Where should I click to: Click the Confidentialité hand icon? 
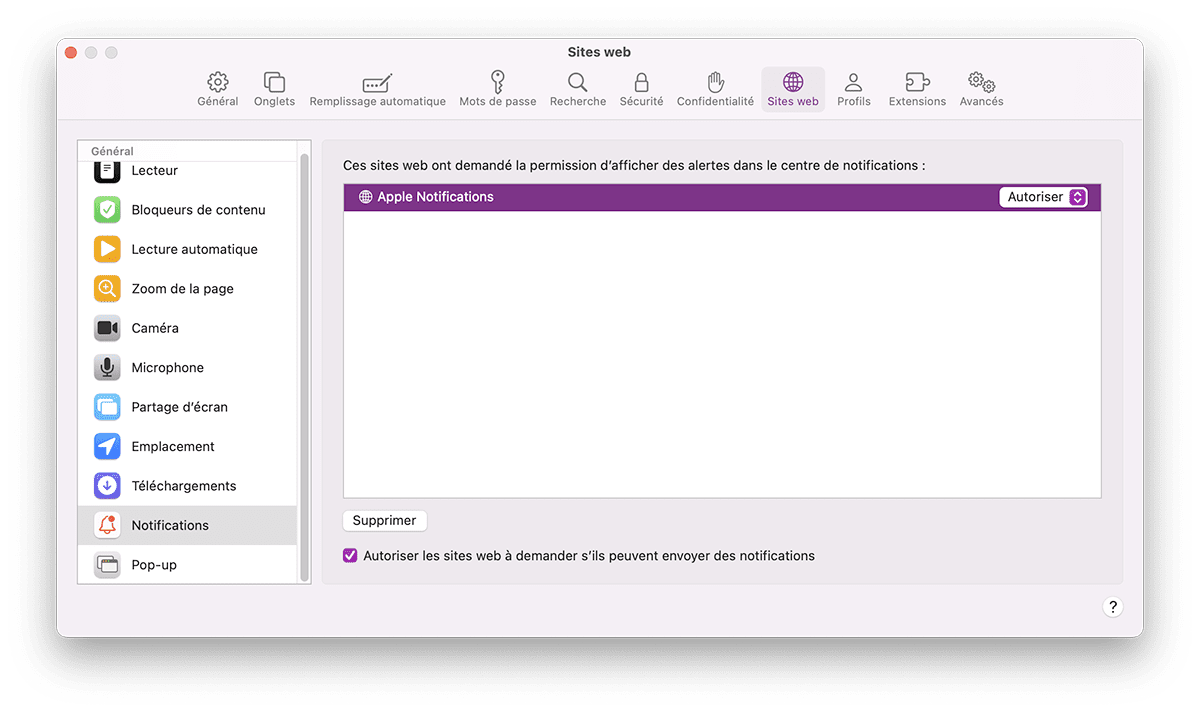coord(715,88)
